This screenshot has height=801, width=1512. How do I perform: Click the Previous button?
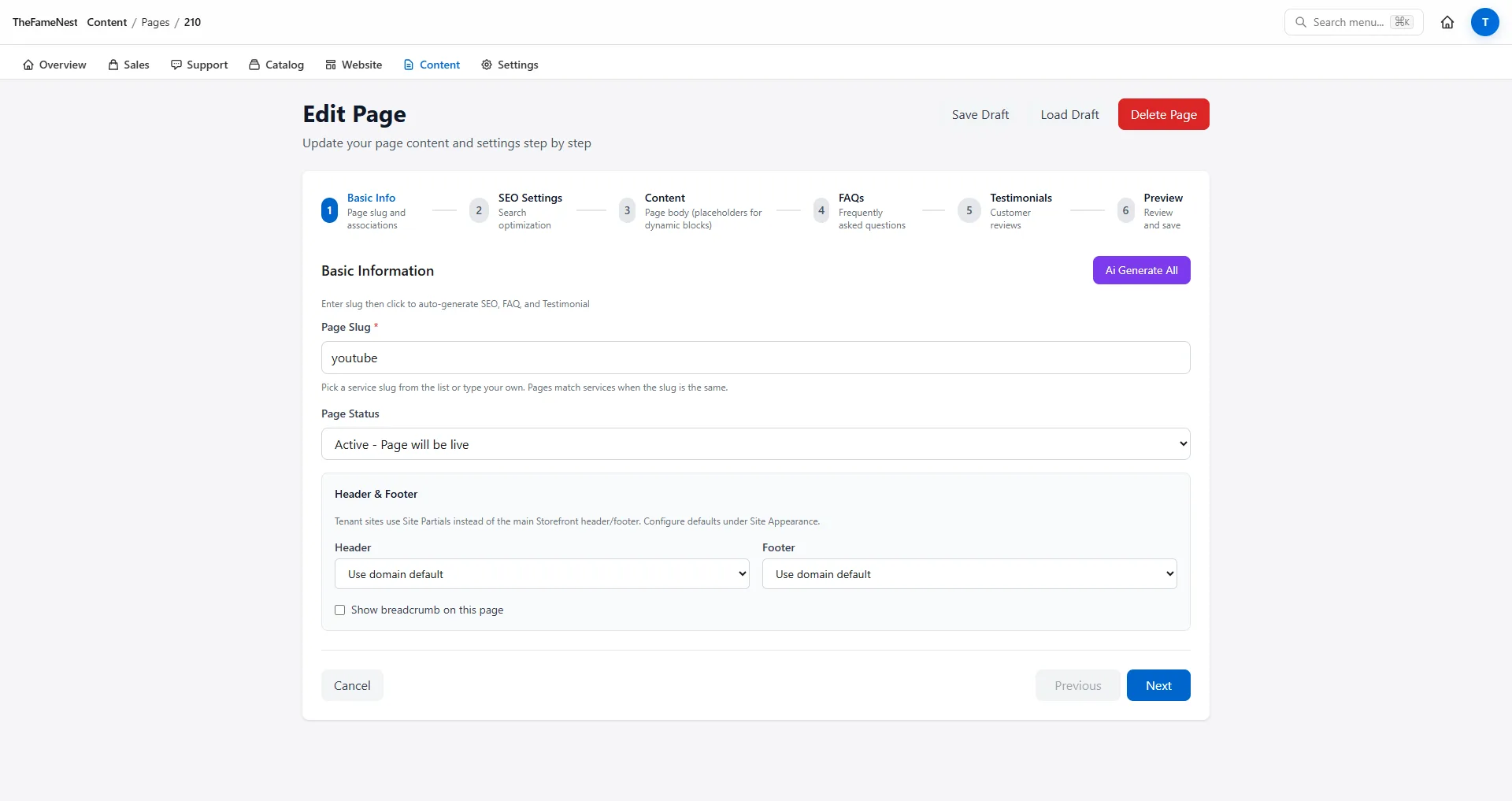click(1077, 685)
